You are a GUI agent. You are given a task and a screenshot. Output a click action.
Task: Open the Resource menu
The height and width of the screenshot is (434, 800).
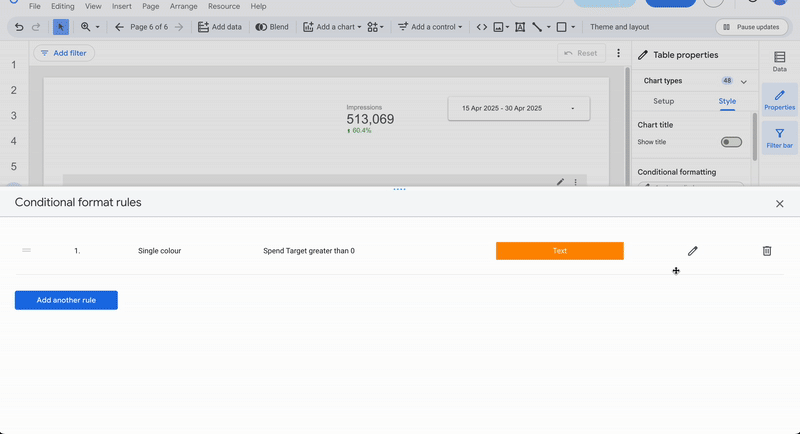[x=224, y=6]
